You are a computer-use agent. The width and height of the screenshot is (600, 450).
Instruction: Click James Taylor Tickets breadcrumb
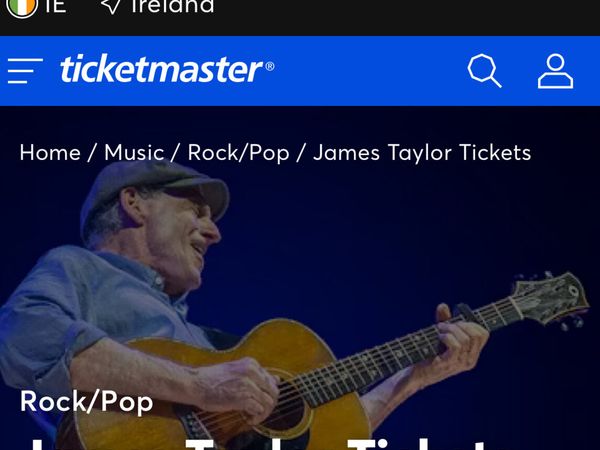coord(422,153)
